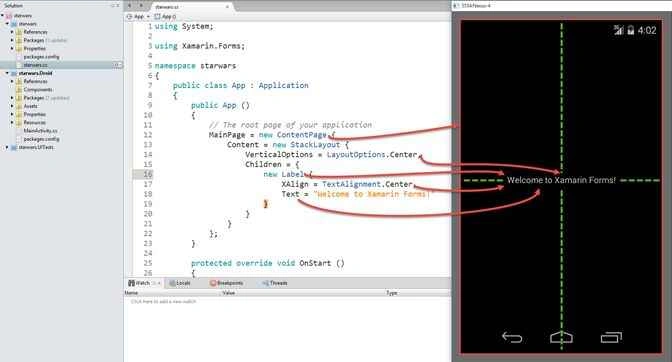The width and height of the screenshot is (672, 362).
Task: Select the Components folder row
Action: tap(38, 90)
